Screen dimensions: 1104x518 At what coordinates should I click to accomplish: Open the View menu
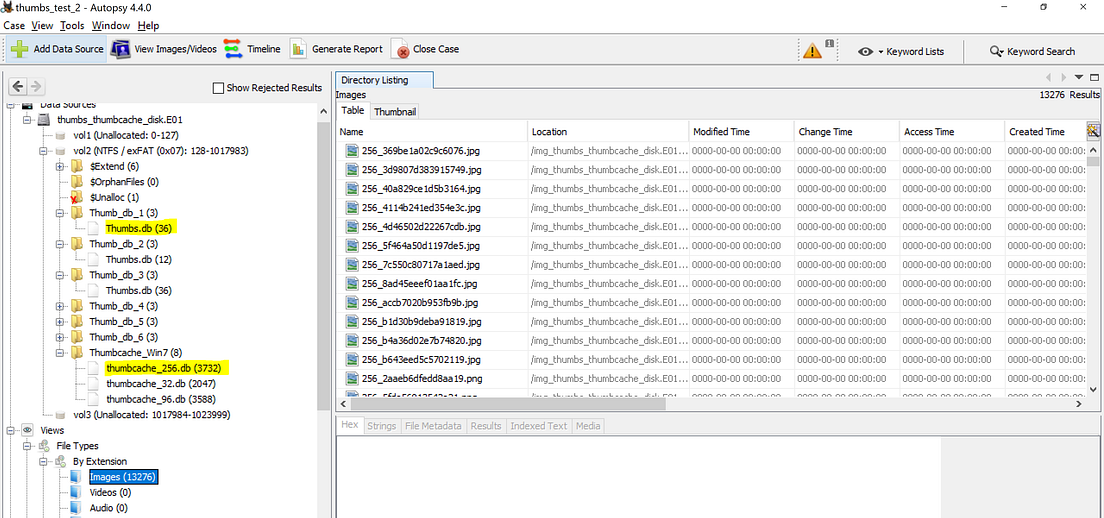(x=42, y=25)
